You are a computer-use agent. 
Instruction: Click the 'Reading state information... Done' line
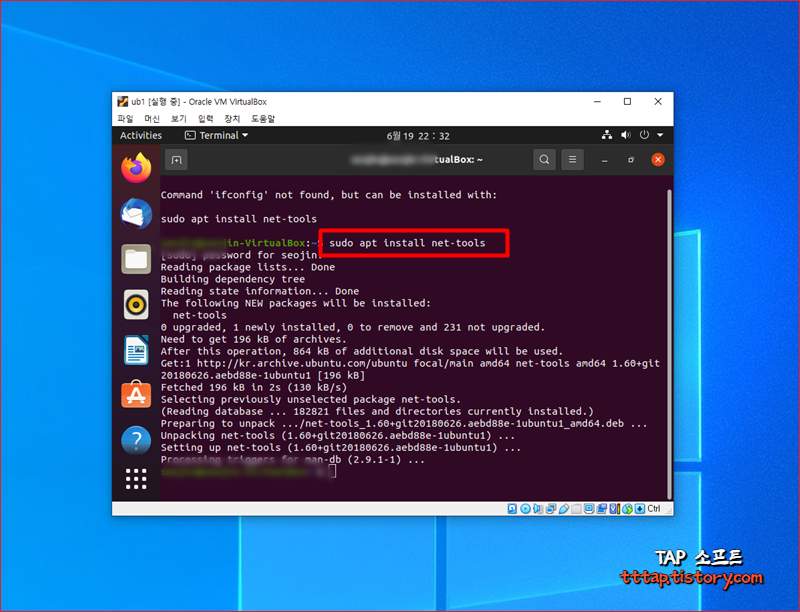(260, 291)
